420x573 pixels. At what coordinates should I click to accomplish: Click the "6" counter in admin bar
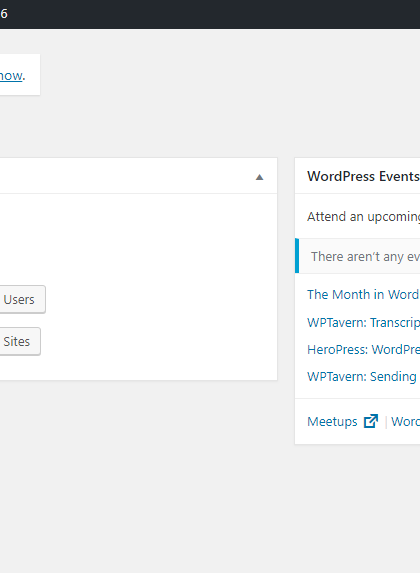tap(4, 14)
